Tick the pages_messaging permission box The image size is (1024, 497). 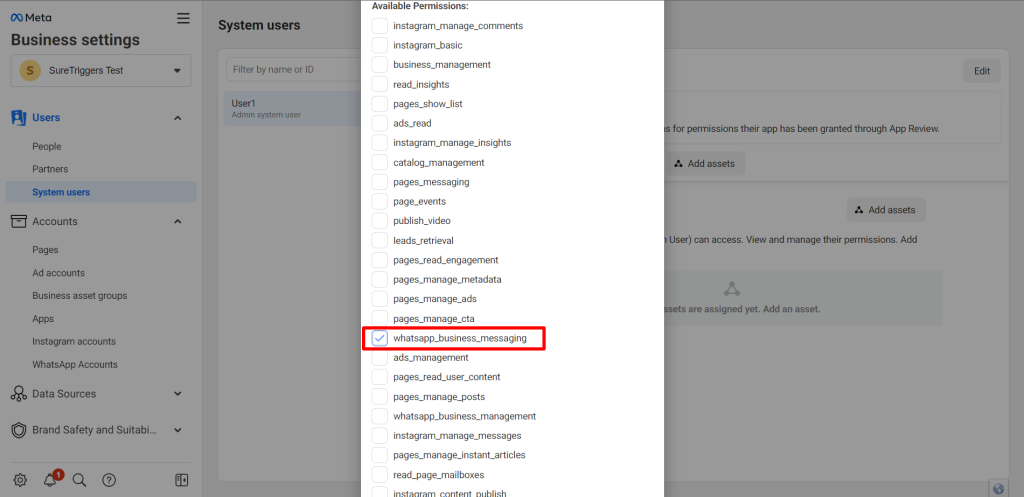[x=380, y=182]
